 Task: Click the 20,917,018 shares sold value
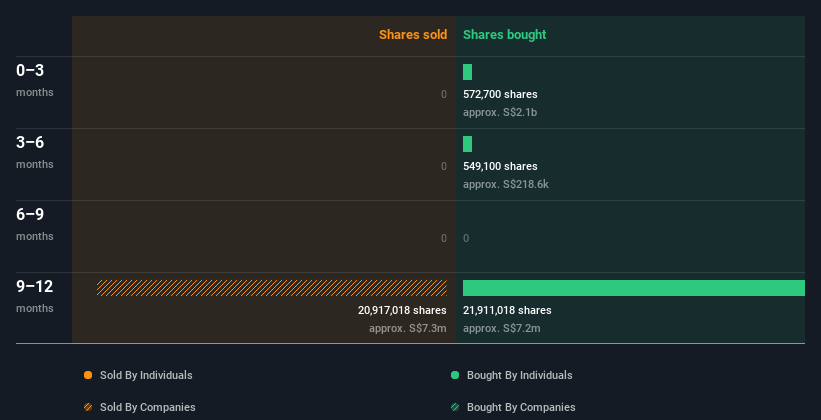tap(402, 311)
